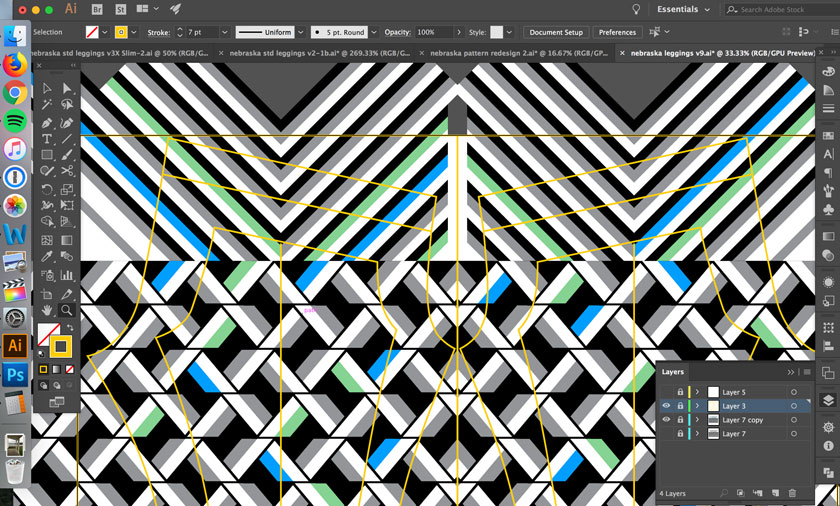Screen dimensions: 840x506
Task: Select the Hand tool
Action: pos(47,311)
